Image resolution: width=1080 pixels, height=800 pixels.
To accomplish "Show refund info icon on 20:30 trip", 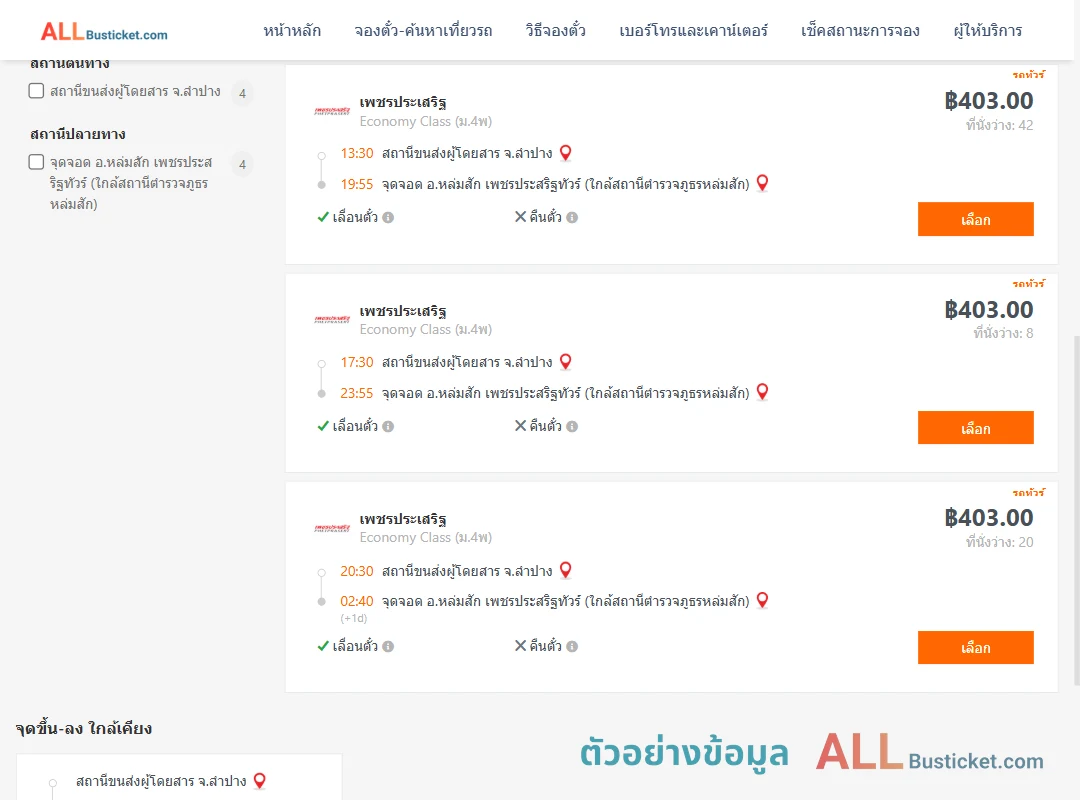I will tap(572, 646).
